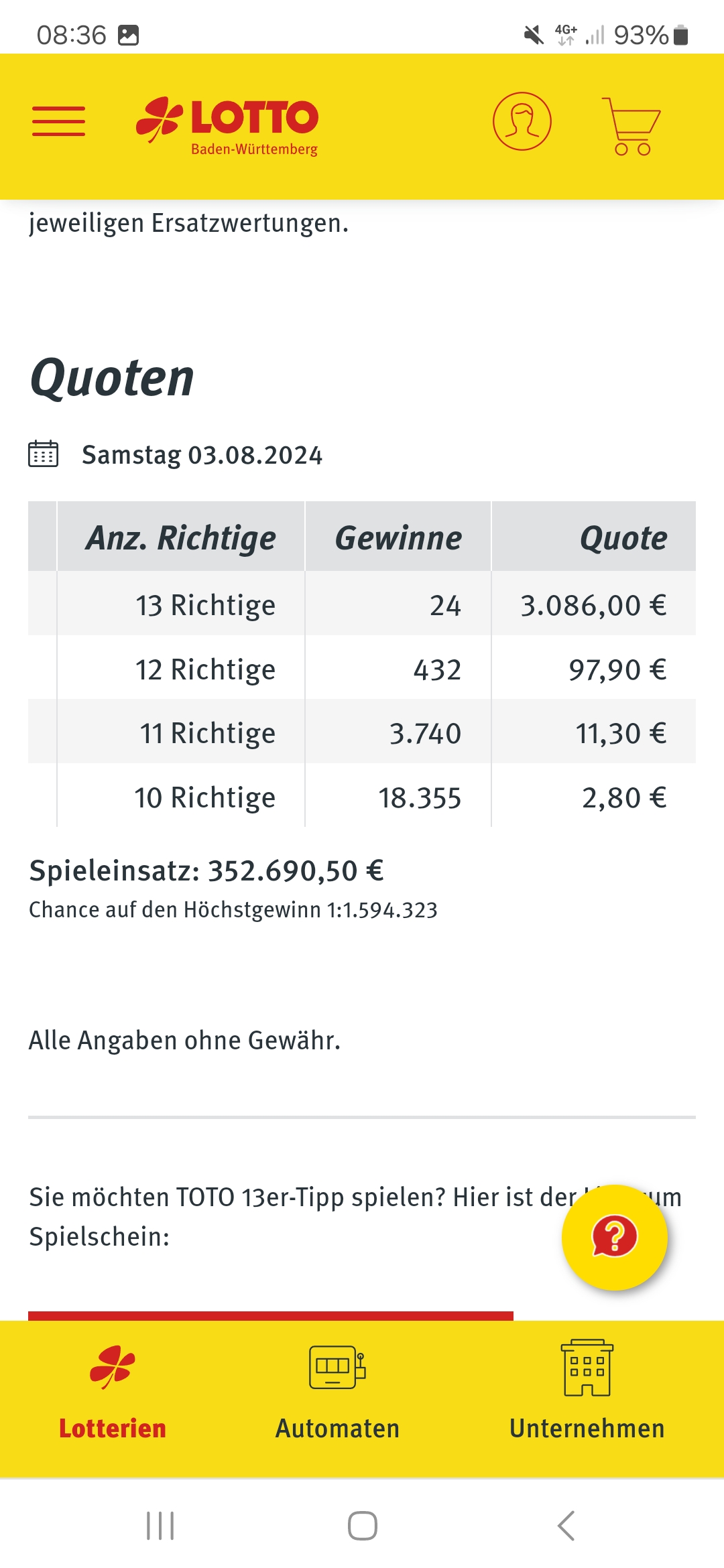724x1568 pixels.
Task: Tap the red question mark help bubble
Action: tap(615, 1237)
